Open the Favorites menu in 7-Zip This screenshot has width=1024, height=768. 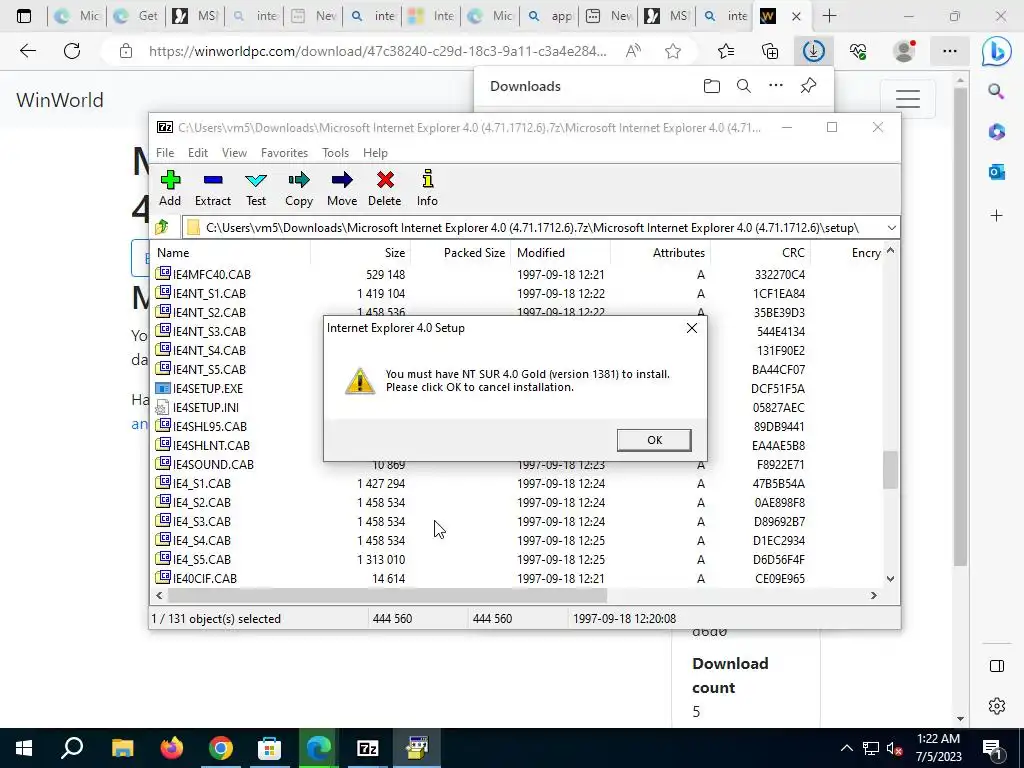click(284, 153)
